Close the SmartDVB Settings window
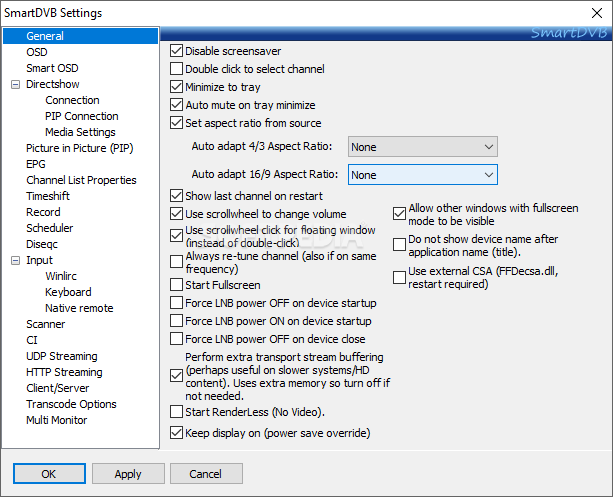 [x=597, y=13]
